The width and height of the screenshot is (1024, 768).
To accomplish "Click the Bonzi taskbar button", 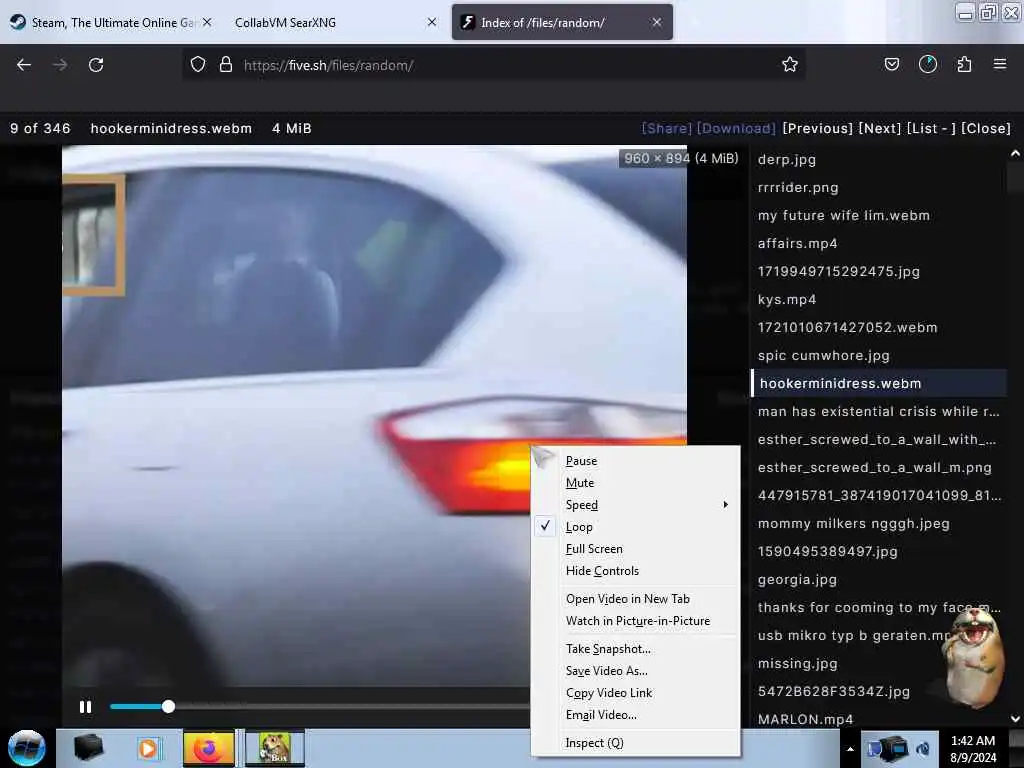I will click(x=274, y=748).
